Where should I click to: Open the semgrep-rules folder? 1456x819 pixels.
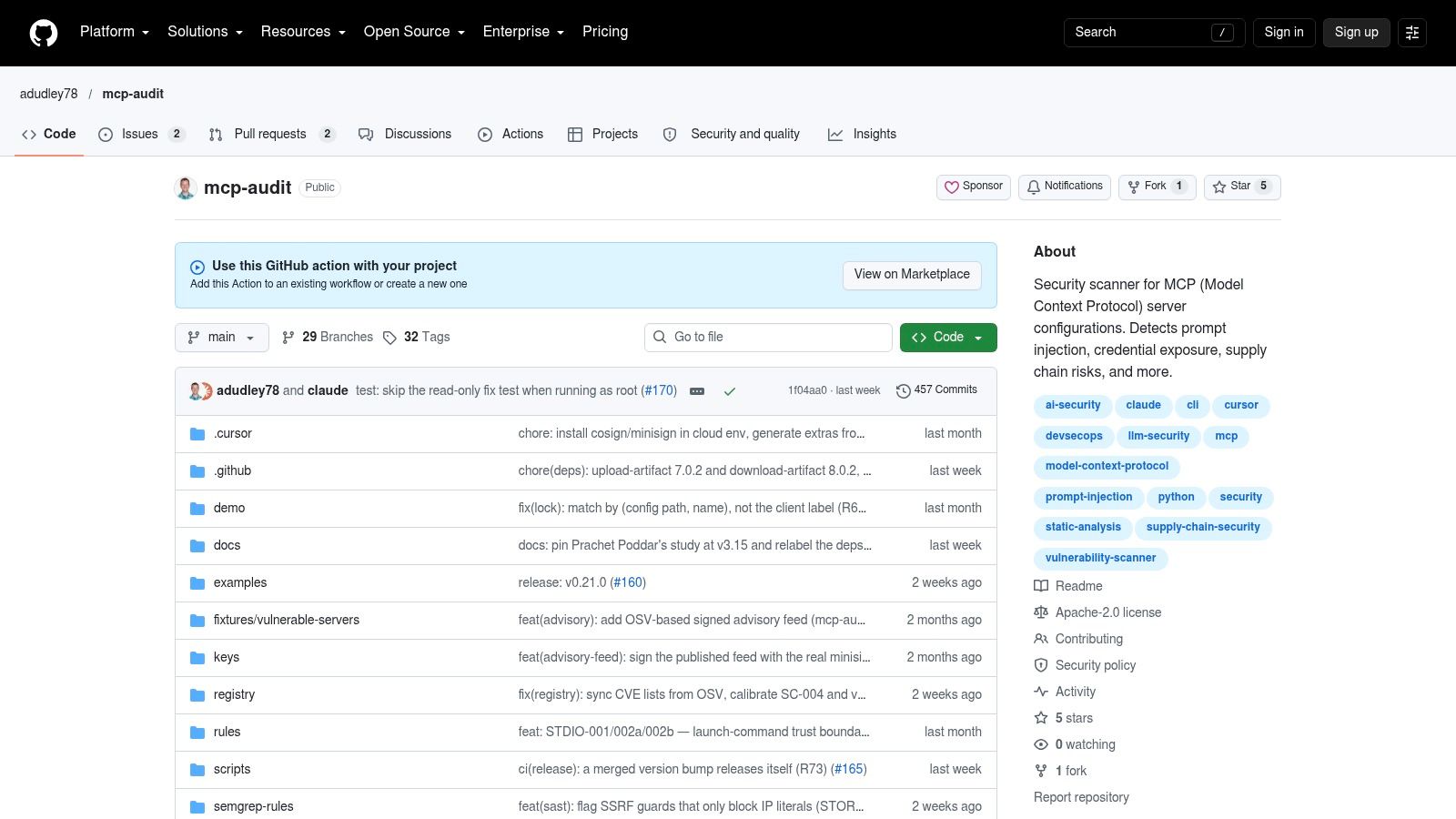coord(253,806)
